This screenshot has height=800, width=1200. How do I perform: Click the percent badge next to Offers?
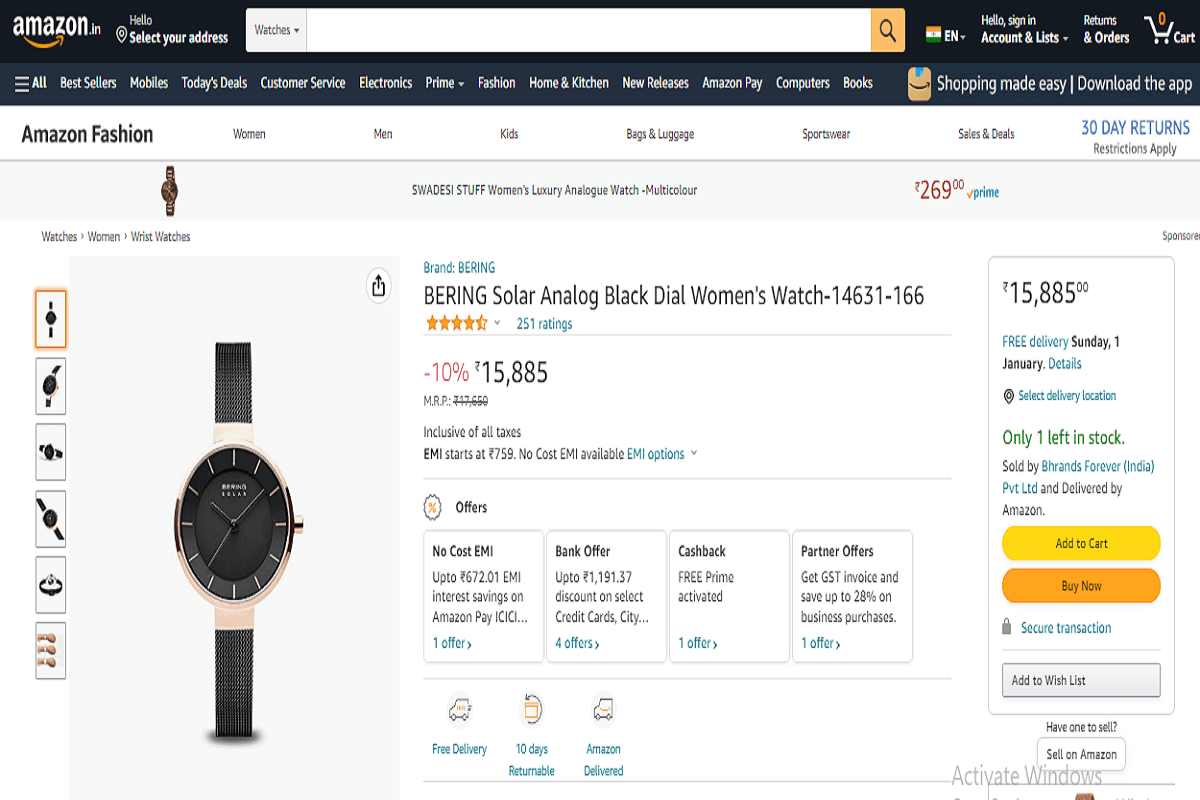(432, 507)
